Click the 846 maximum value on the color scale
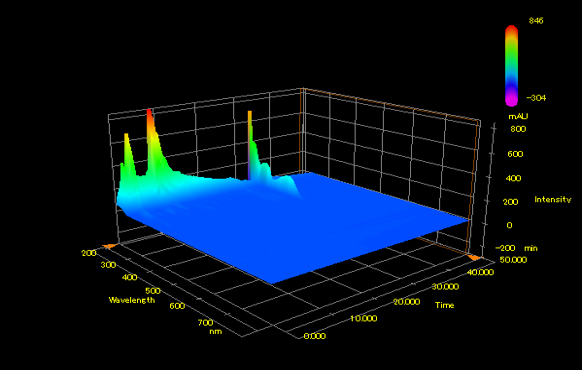Viewport: 582px width, 370px height. point(536,21)
